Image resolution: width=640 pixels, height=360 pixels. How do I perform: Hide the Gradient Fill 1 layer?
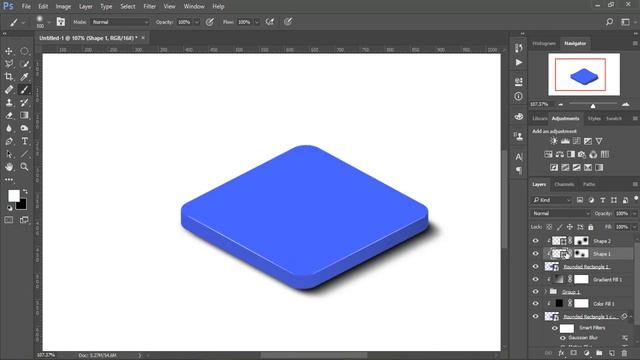(536, 279)
